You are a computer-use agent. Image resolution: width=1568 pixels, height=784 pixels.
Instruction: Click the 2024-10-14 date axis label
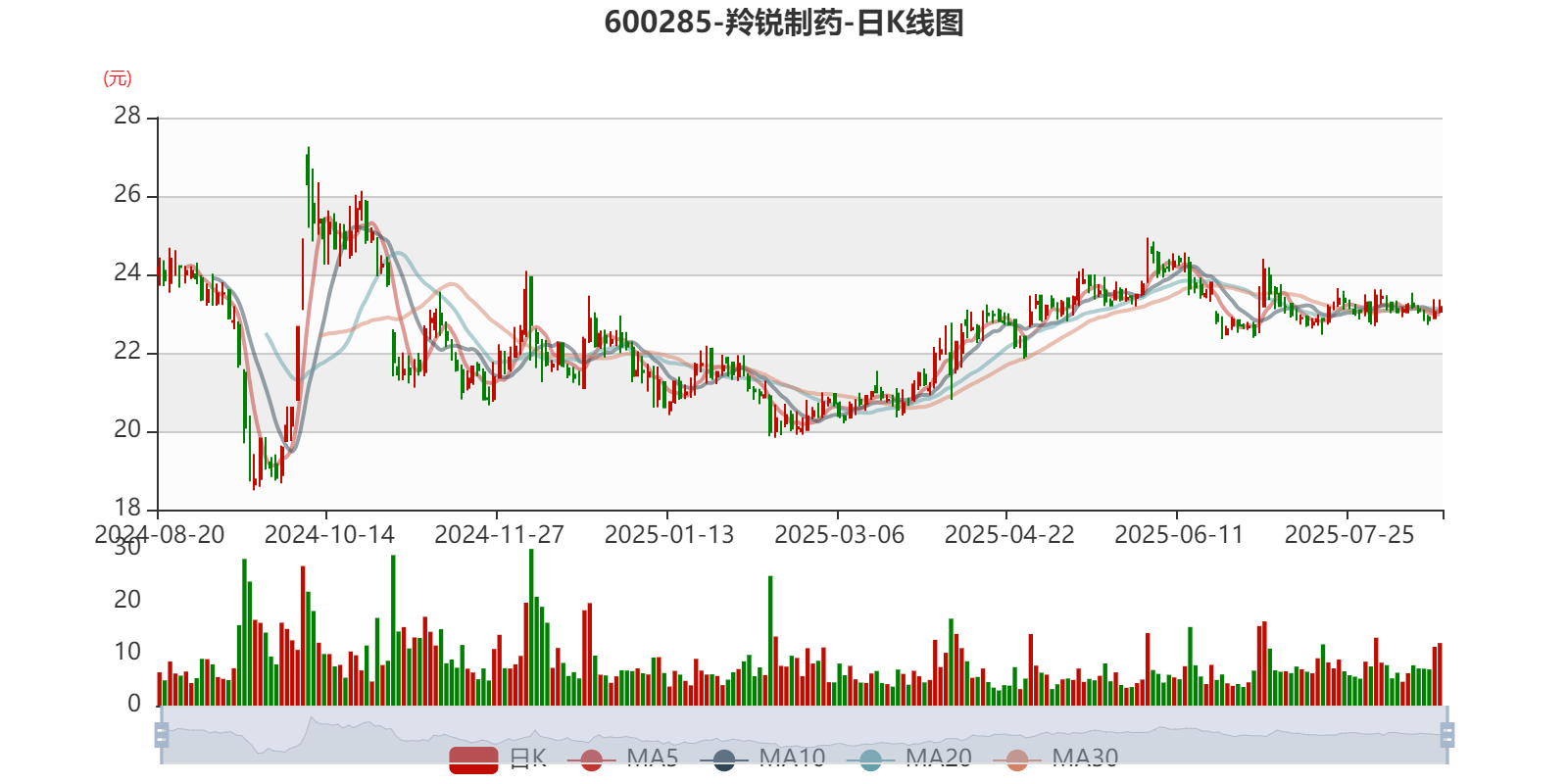[329, 535]
